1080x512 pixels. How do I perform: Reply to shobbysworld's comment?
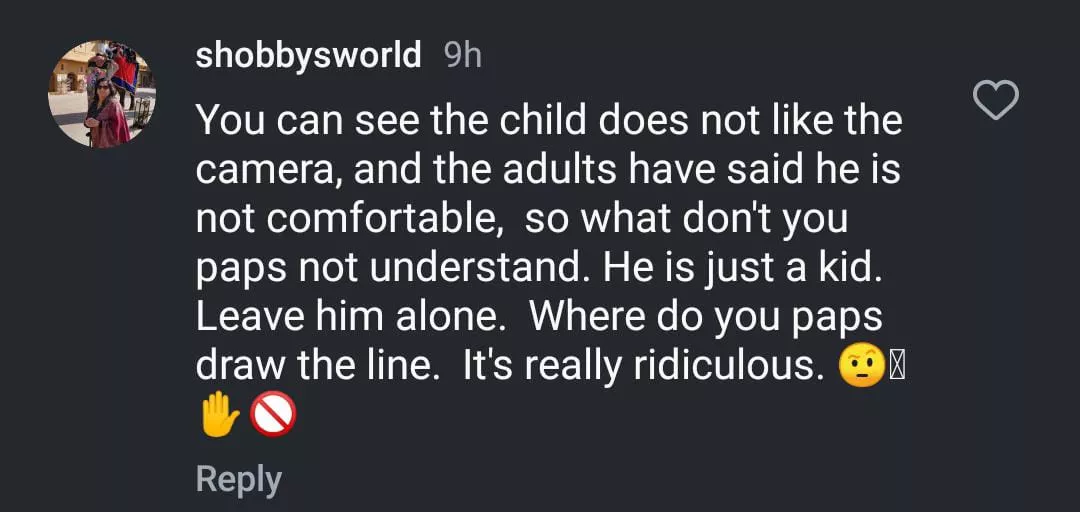point(238,479)
